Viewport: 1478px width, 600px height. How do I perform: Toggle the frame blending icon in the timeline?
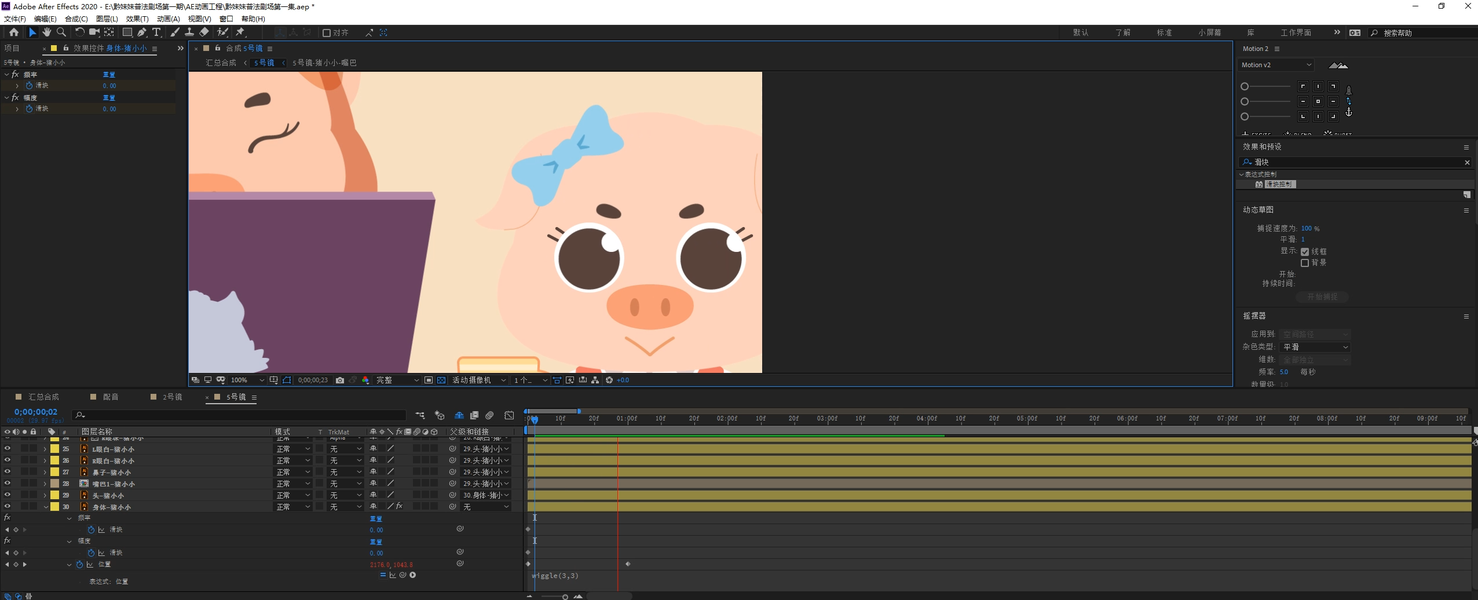474,415
